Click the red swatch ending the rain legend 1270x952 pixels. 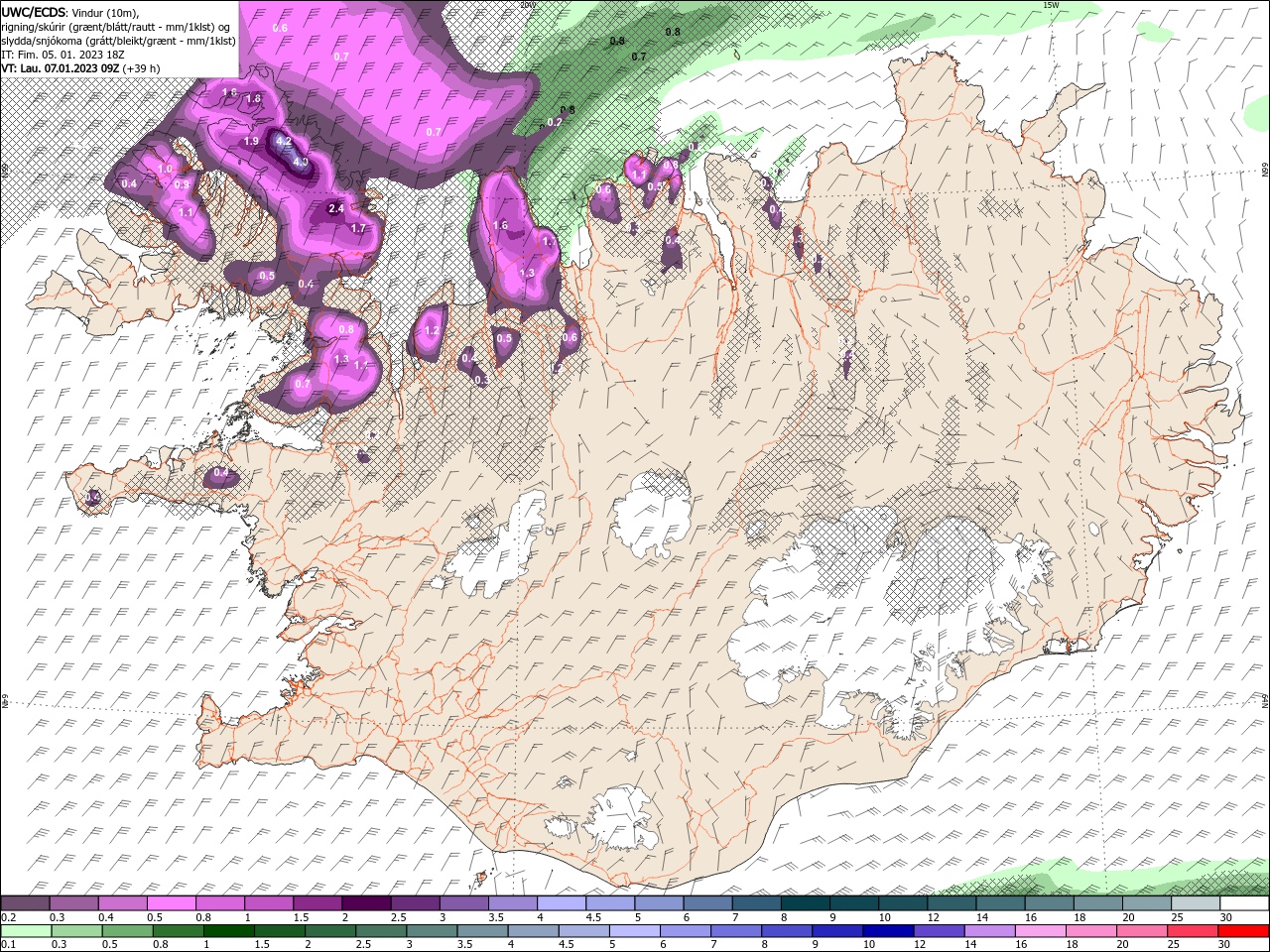coord(1244,931)
